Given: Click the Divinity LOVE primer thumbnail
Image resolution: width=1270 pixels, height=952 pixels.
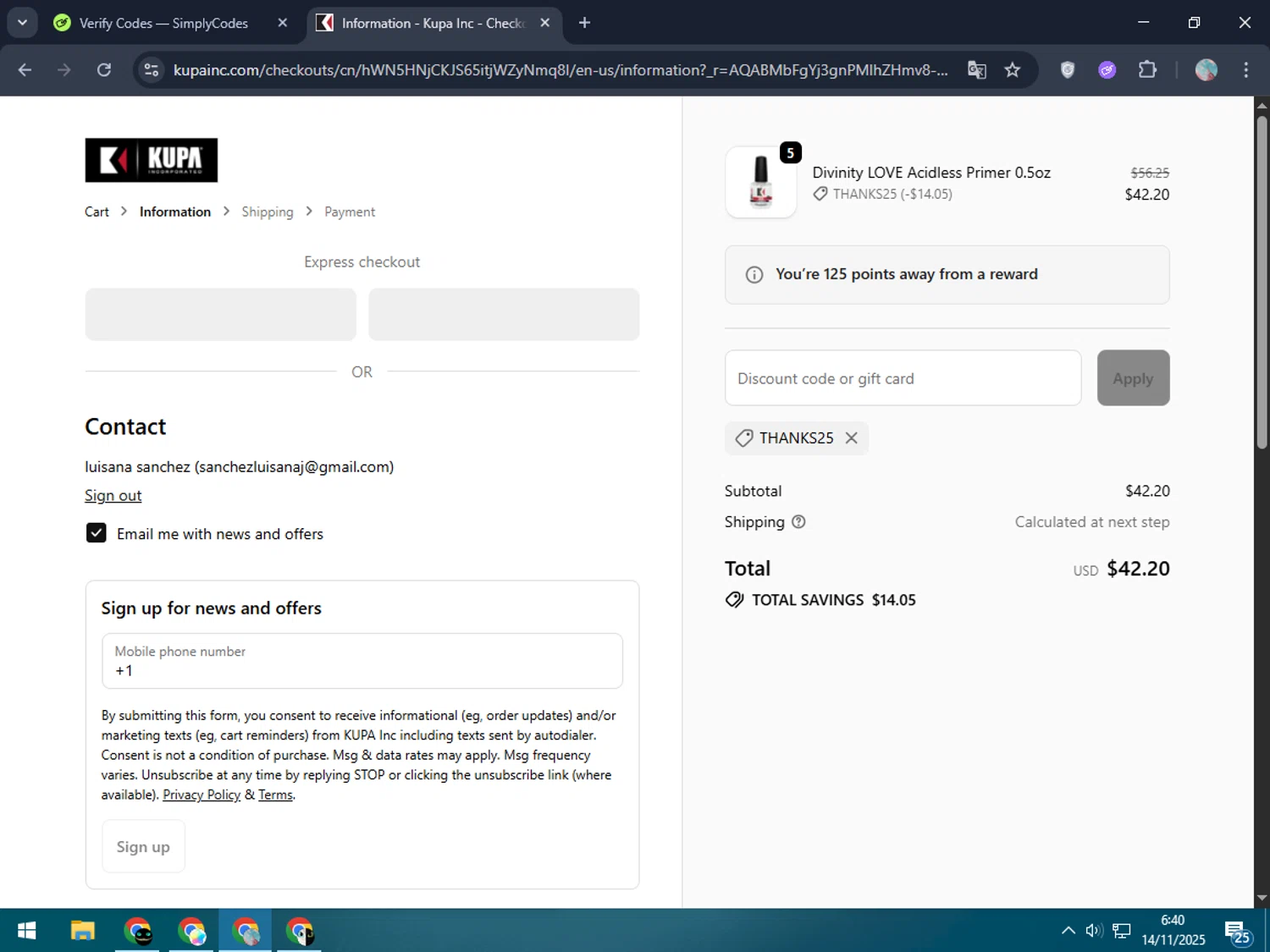Looking at the screenshot, I should 760,182.
